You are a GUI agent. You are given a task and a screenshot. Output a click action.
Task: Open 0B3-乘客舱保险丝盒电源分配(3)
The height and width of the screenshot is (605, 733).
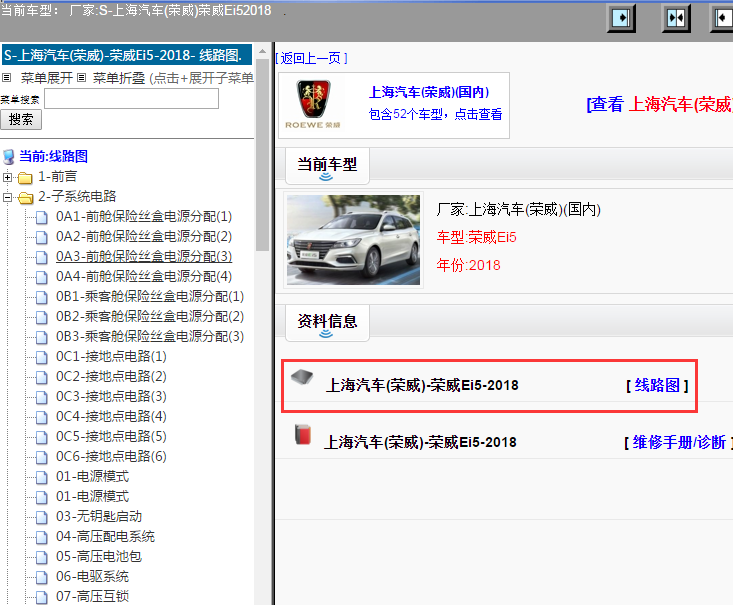(150, 337)
